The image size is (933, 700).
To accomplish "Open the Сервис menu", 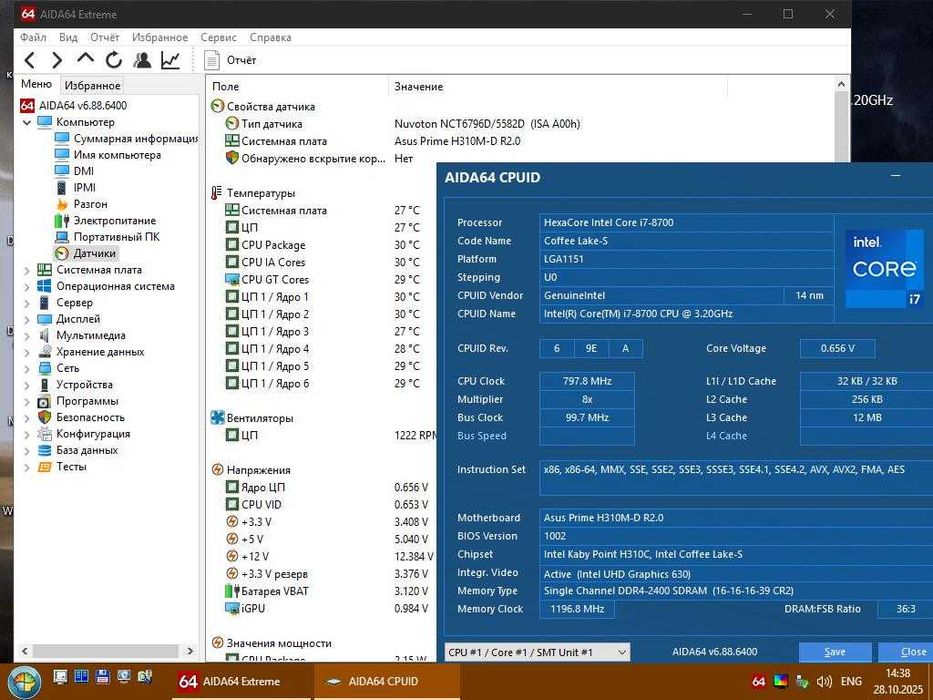I will 218,37.
